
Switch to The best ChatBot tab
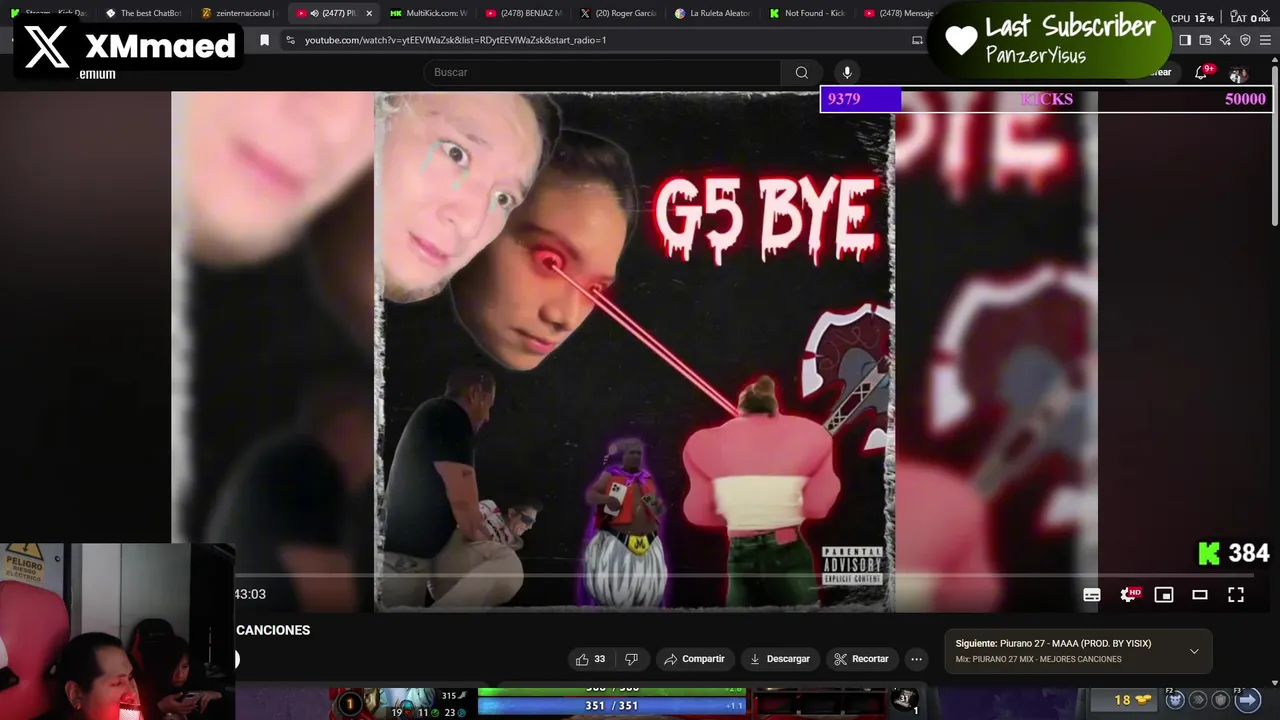(143, 13)
